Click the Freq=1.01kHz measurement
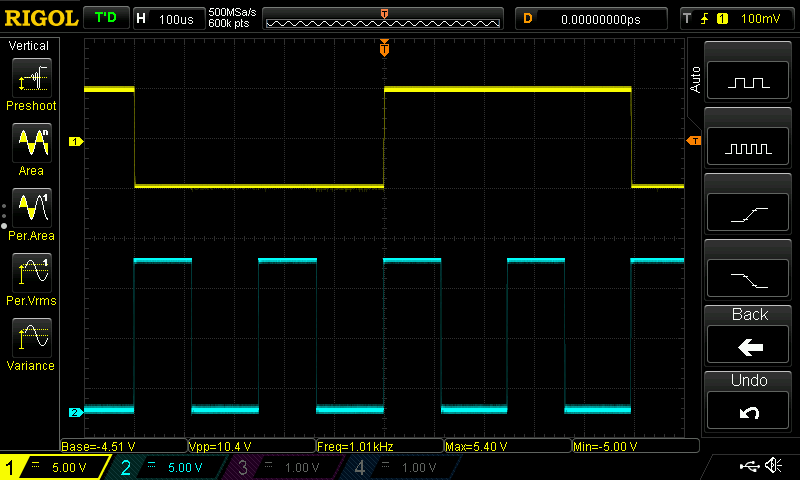Image resolution: width=800 pixels, height=480 pixels. pos(380,446)
